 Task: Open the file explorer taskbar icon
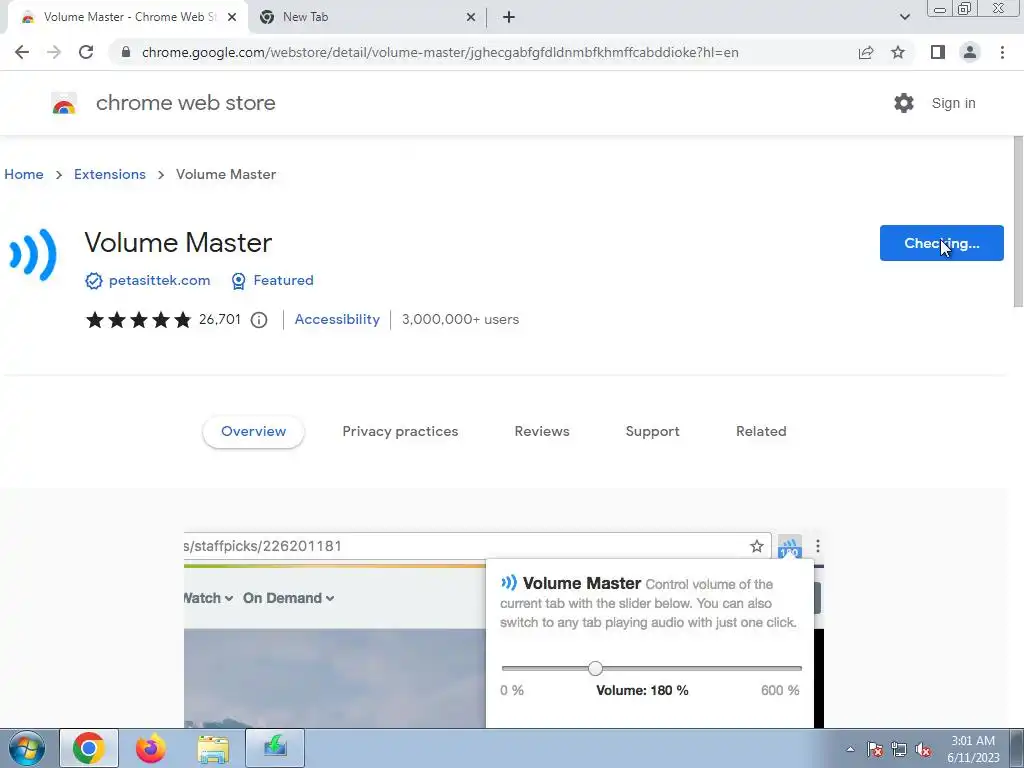coord(213,748)
